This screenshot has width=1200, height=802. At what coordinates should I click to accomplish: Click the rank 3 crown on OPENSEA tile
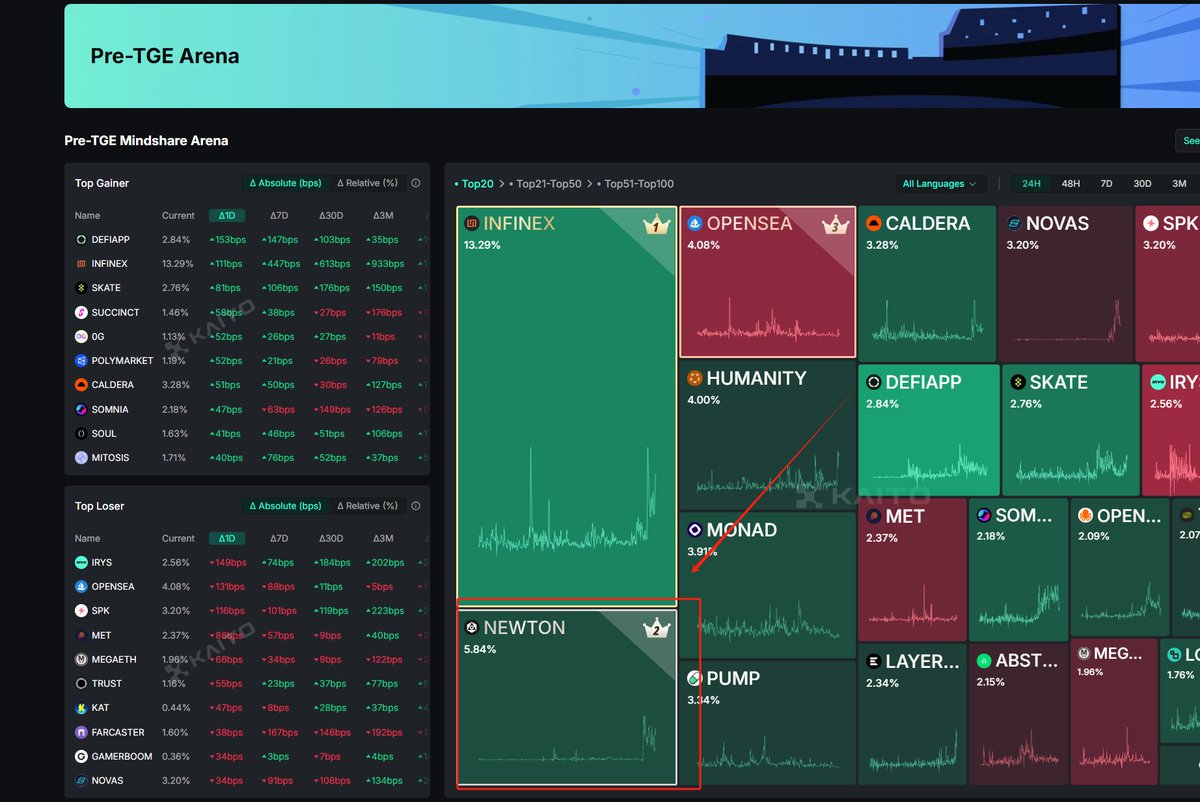point(836,225)
